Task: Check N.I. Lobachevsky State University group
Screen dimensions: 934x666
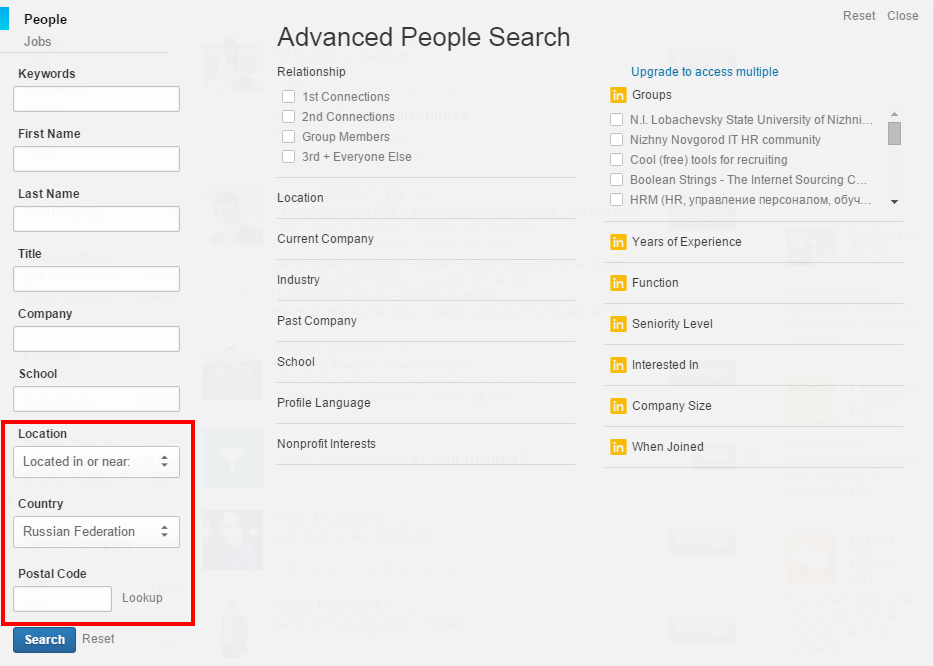Action: click(x=617, y=120)
